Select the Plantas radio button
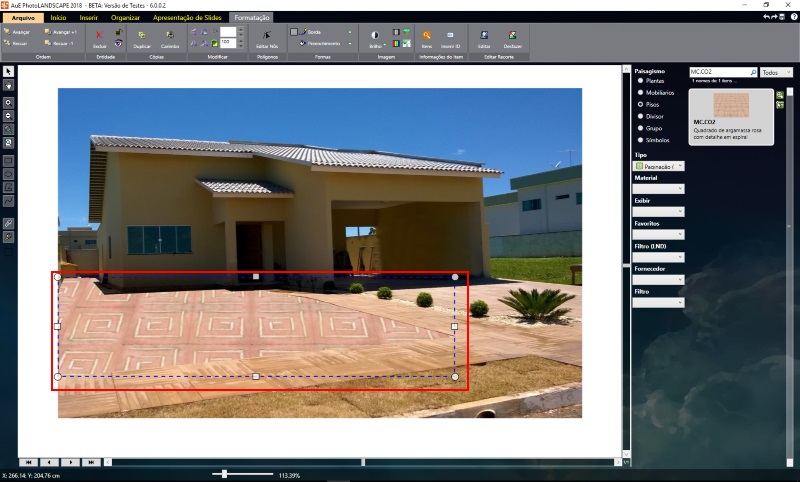Screen dimensions: 800x482 (x=640, y=80)
